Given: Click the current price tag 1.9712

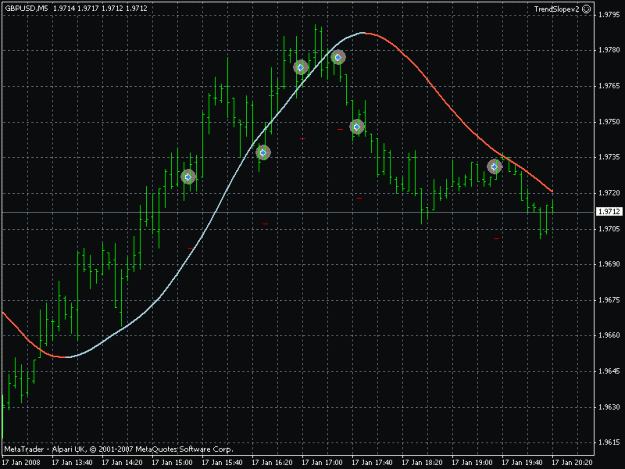Looking at the screenshot, I should (x=609, y=211).
